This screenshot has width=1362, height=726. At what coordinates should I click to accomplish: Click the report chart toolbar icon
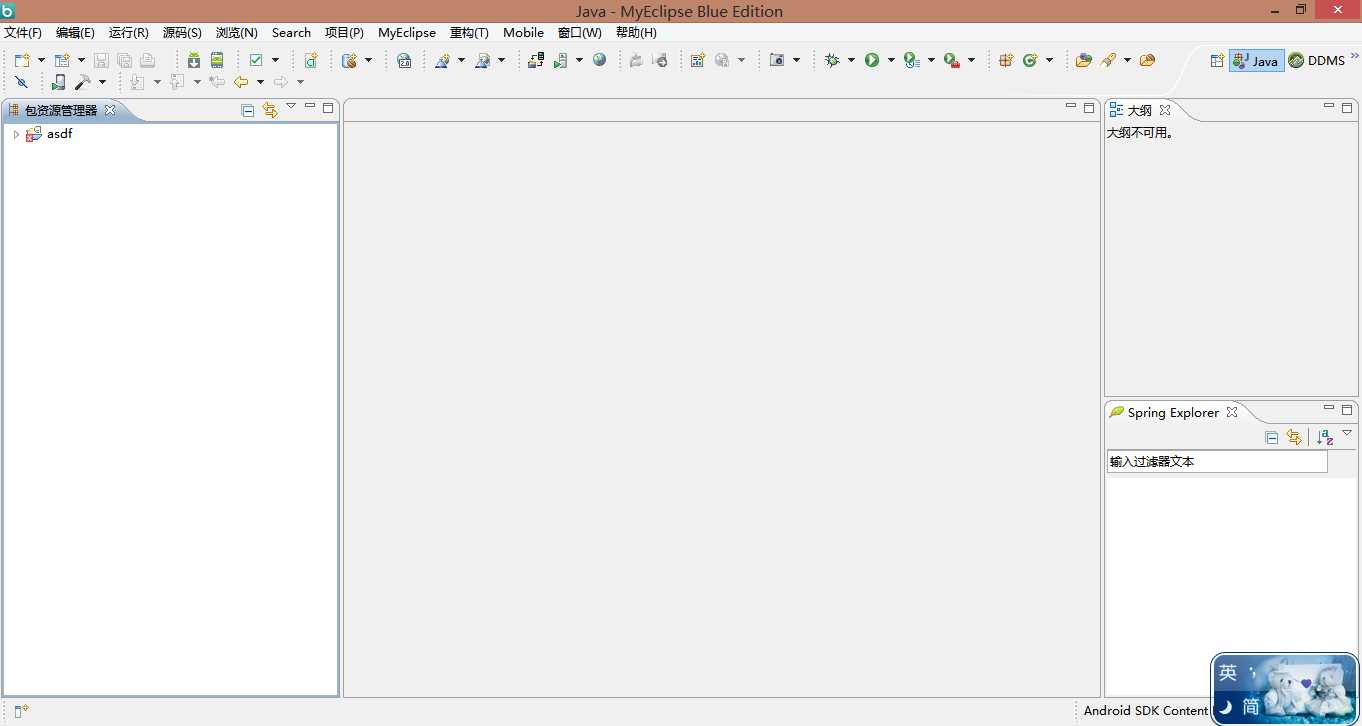coord(698,60)
